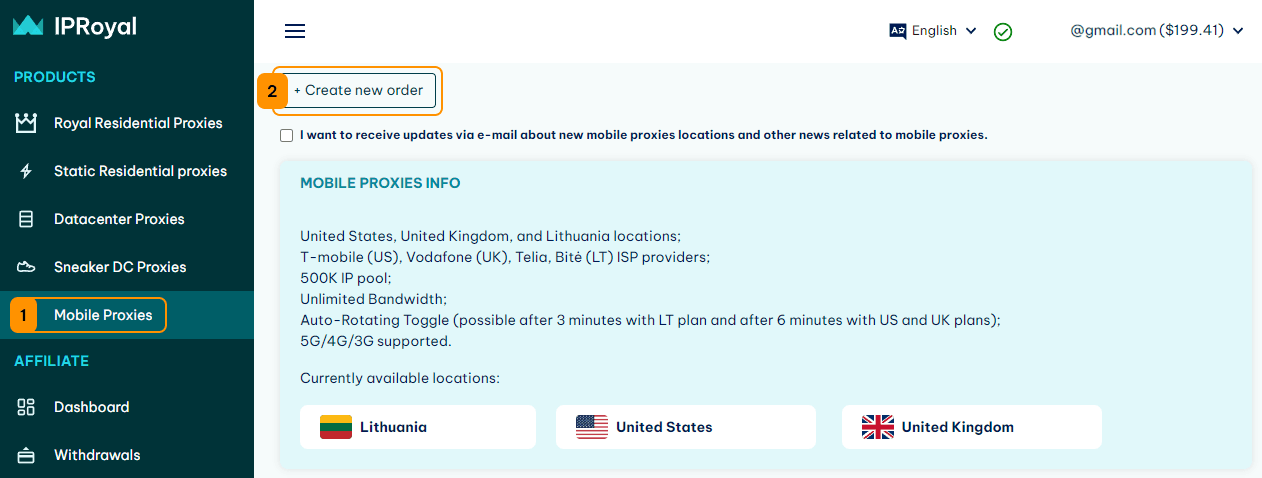Expand the English language dropdown
Screen dimensions: 1262x478
[x=933, y=31]
